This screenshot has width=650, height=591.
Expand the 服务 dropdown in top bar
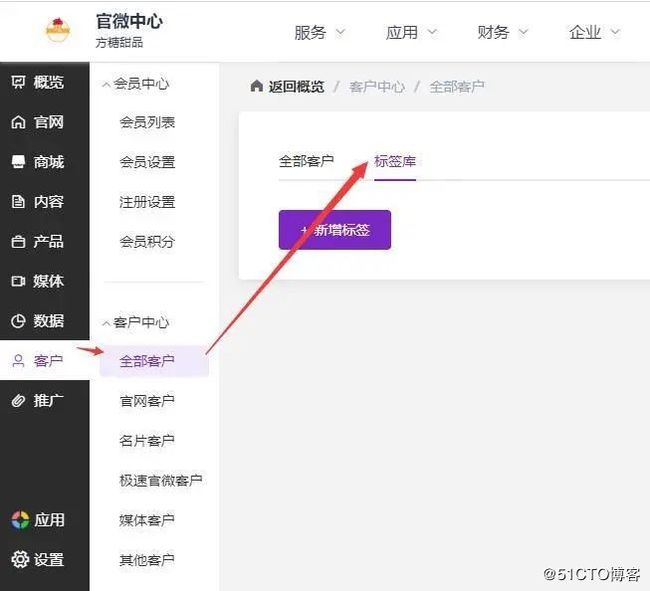click(319, 32)
